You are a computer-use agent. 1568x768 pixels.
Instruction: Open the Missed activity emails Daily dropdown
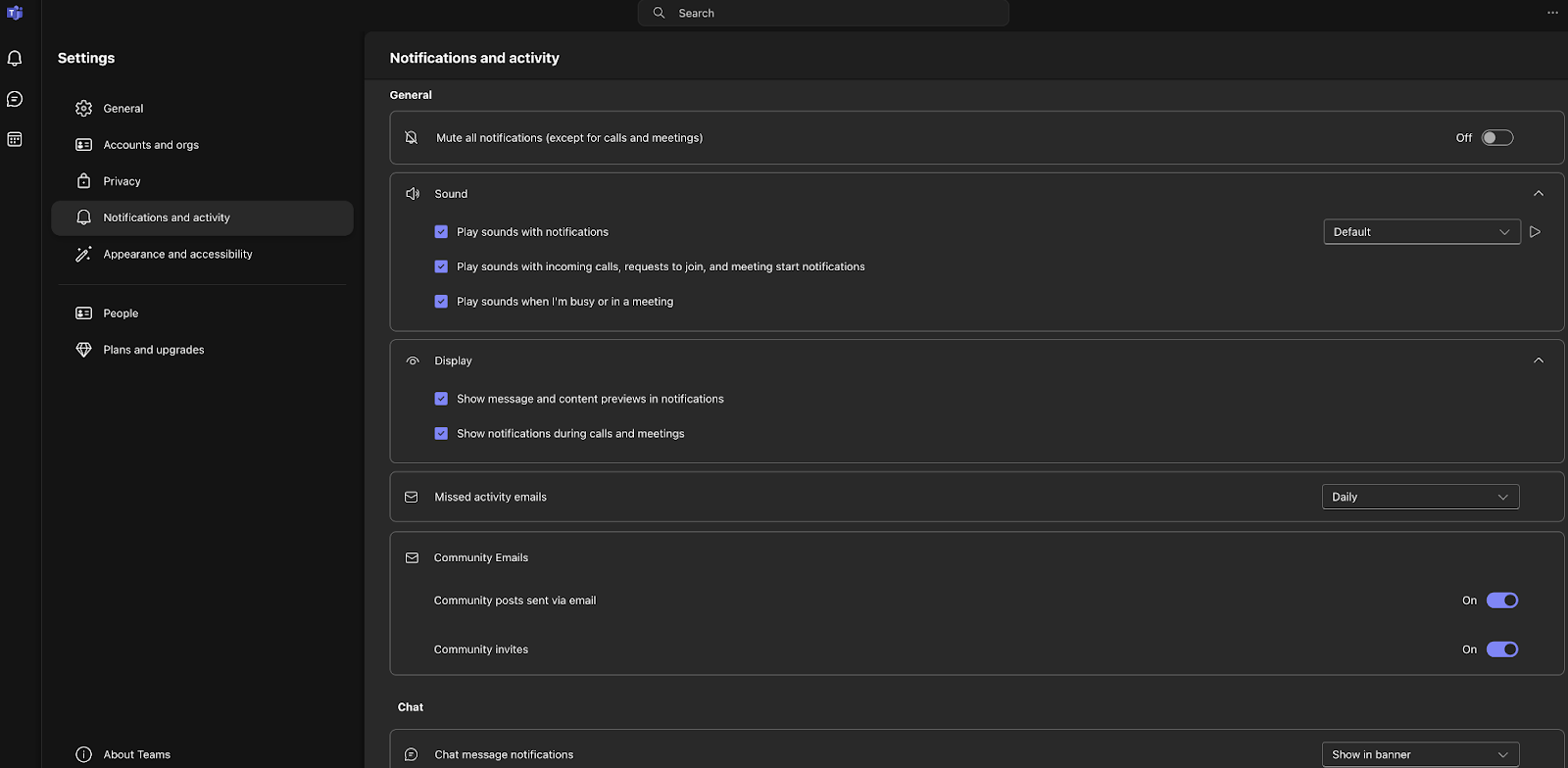1420,497
